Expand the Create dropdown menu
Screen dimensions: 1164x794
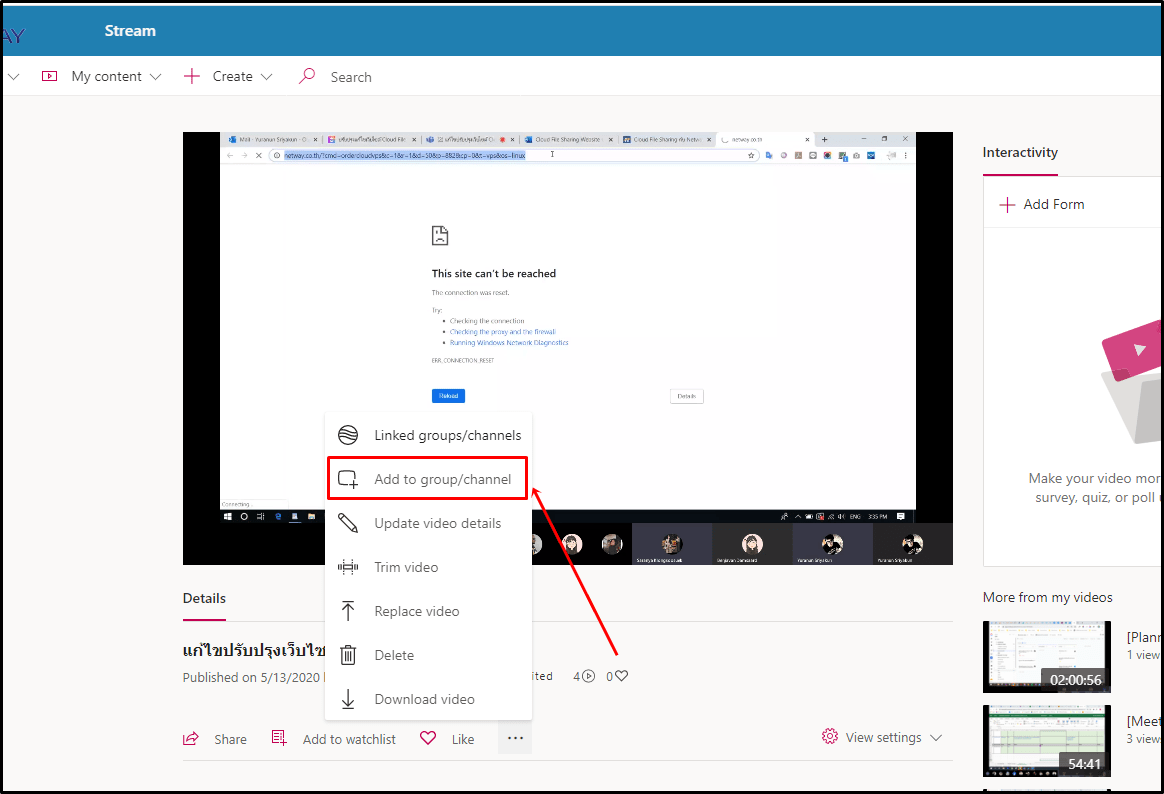pos(266,77)
